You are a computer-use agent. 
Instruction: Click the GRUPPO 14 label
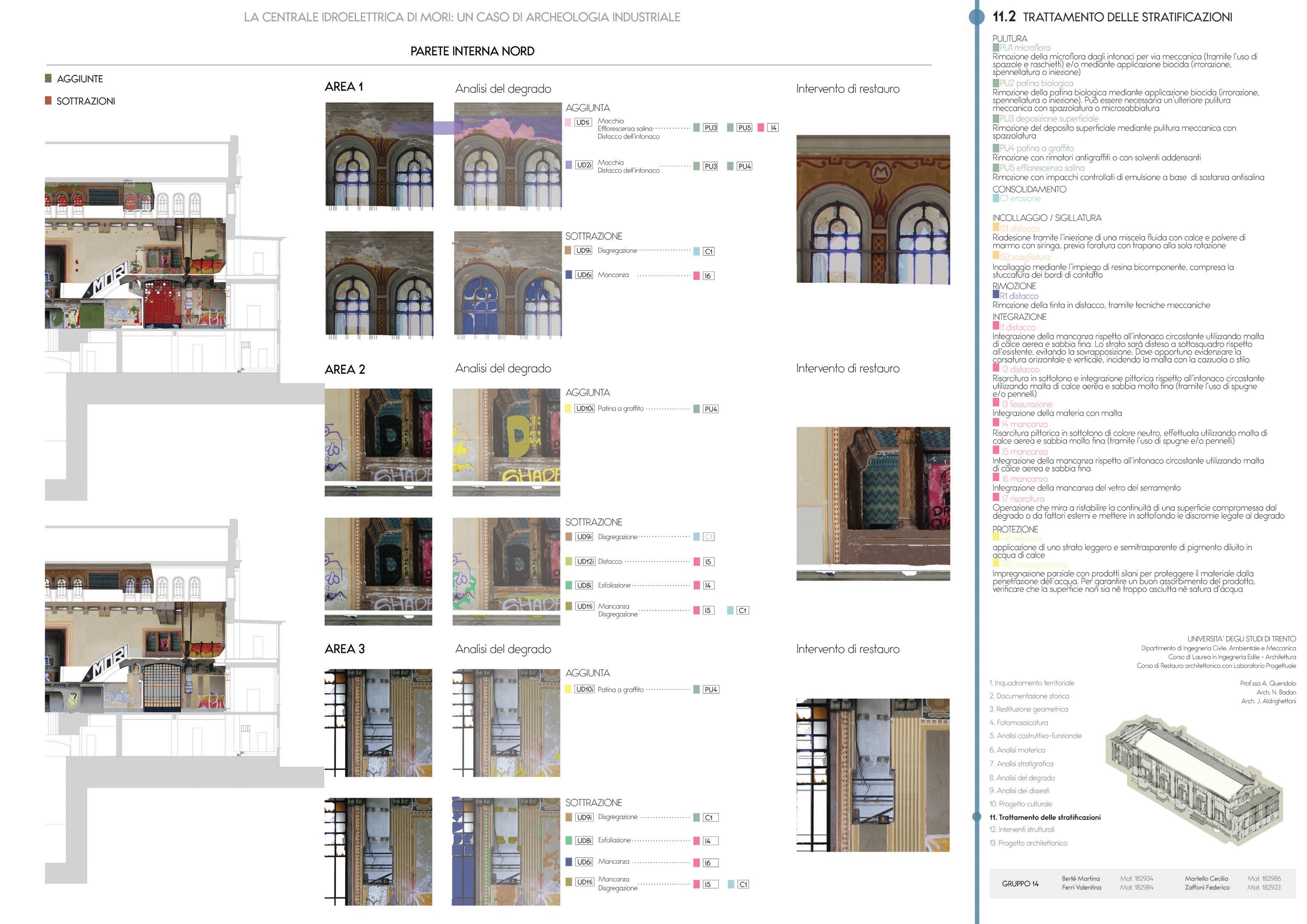tap(1020, 884)
